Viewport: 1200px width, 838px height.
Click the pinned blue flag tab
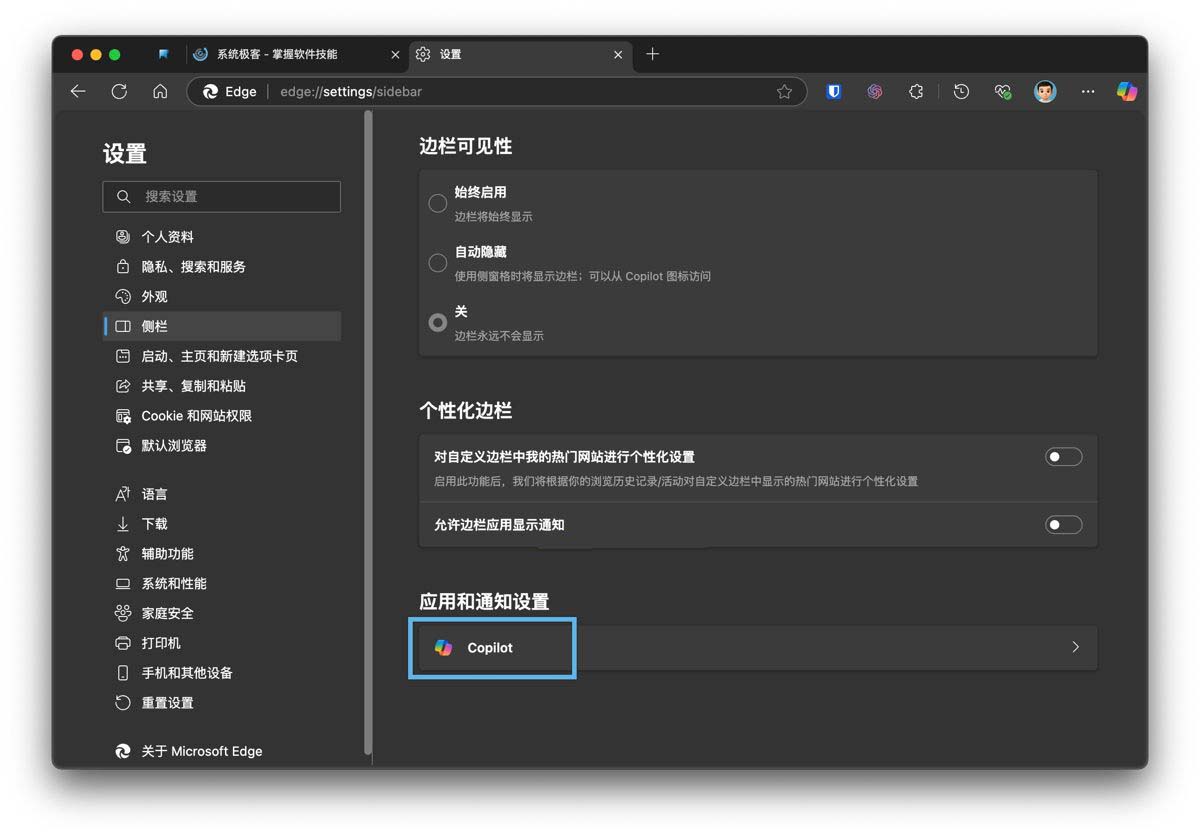(x=164, y=54)
